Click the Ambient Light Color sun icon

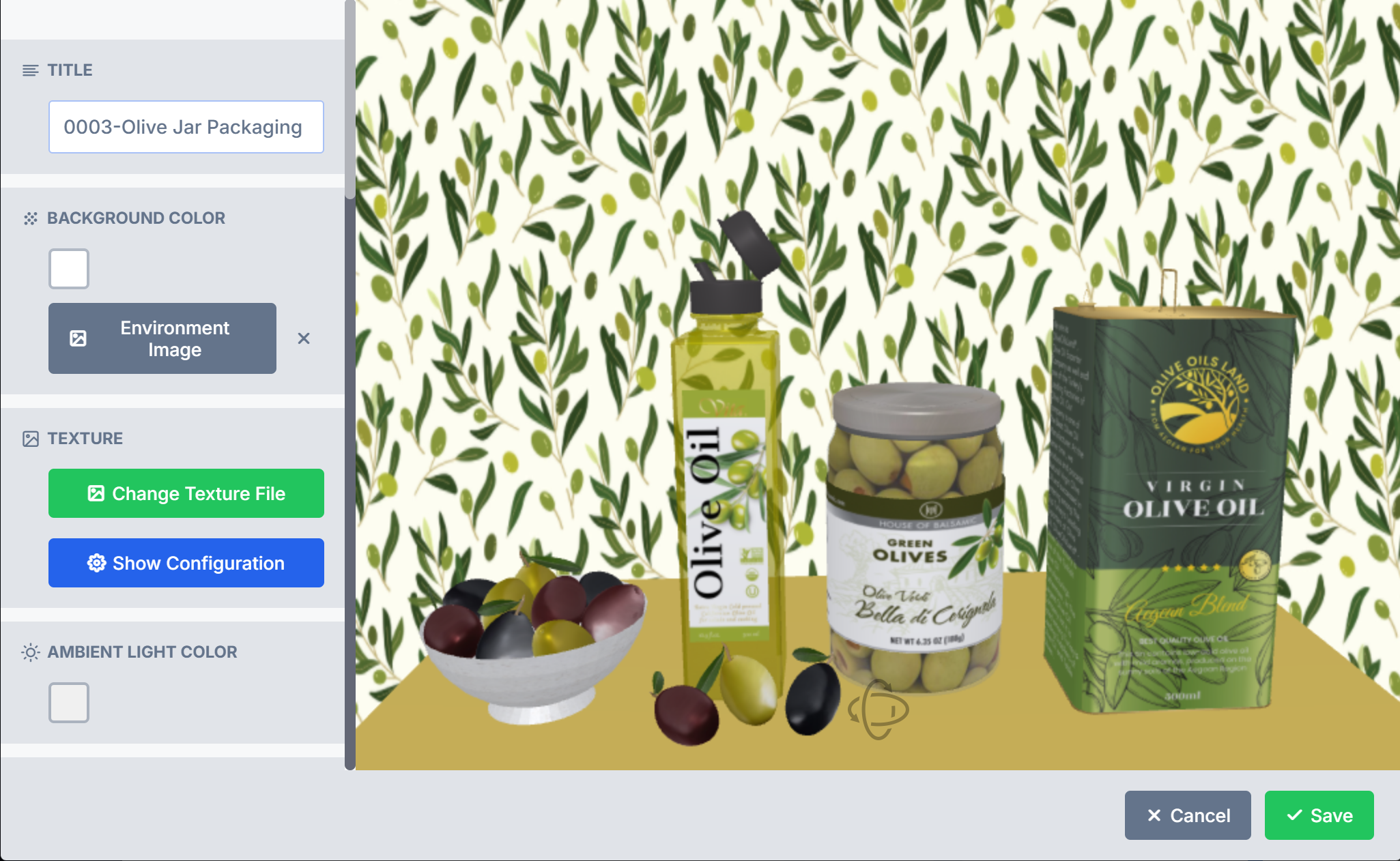tap(30, 652)
